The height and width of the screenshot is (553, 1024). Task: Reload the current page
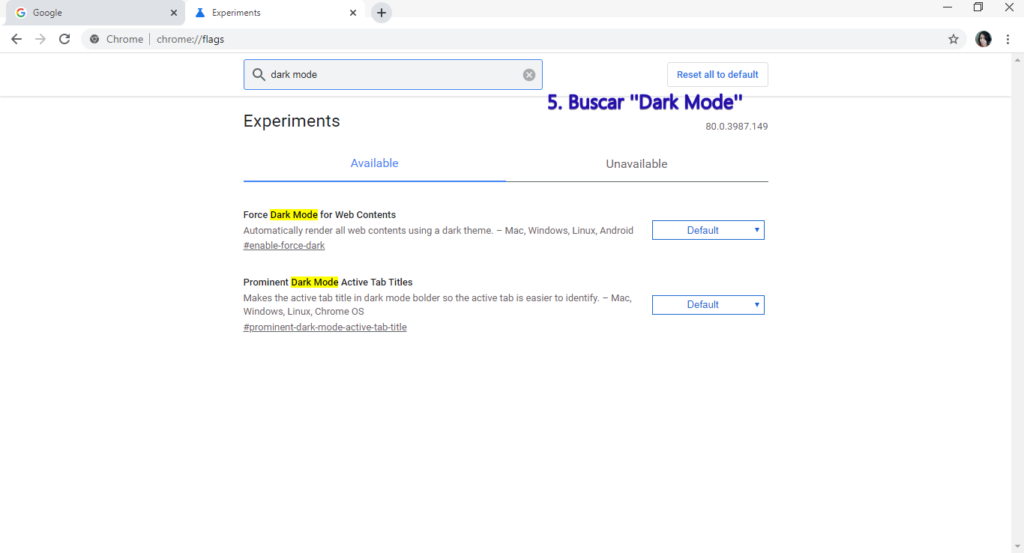tap(64, 39)
